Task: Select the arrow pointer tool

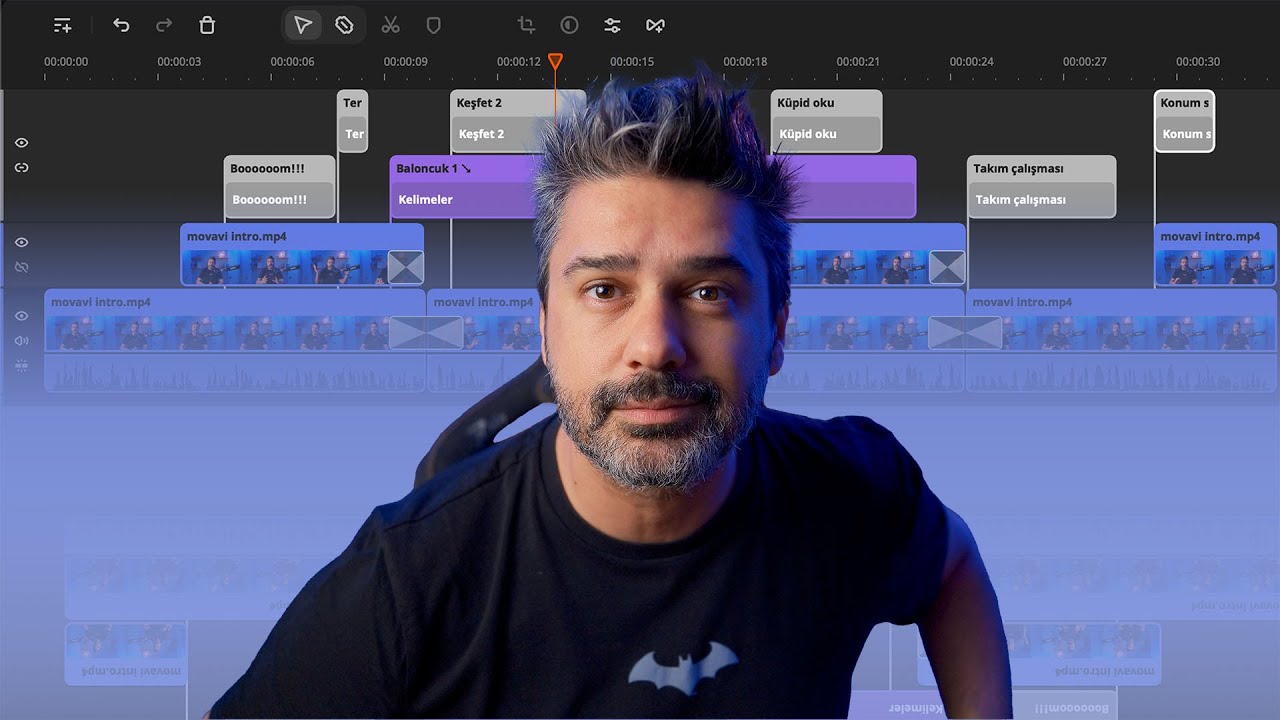Action: coord(302,25)
